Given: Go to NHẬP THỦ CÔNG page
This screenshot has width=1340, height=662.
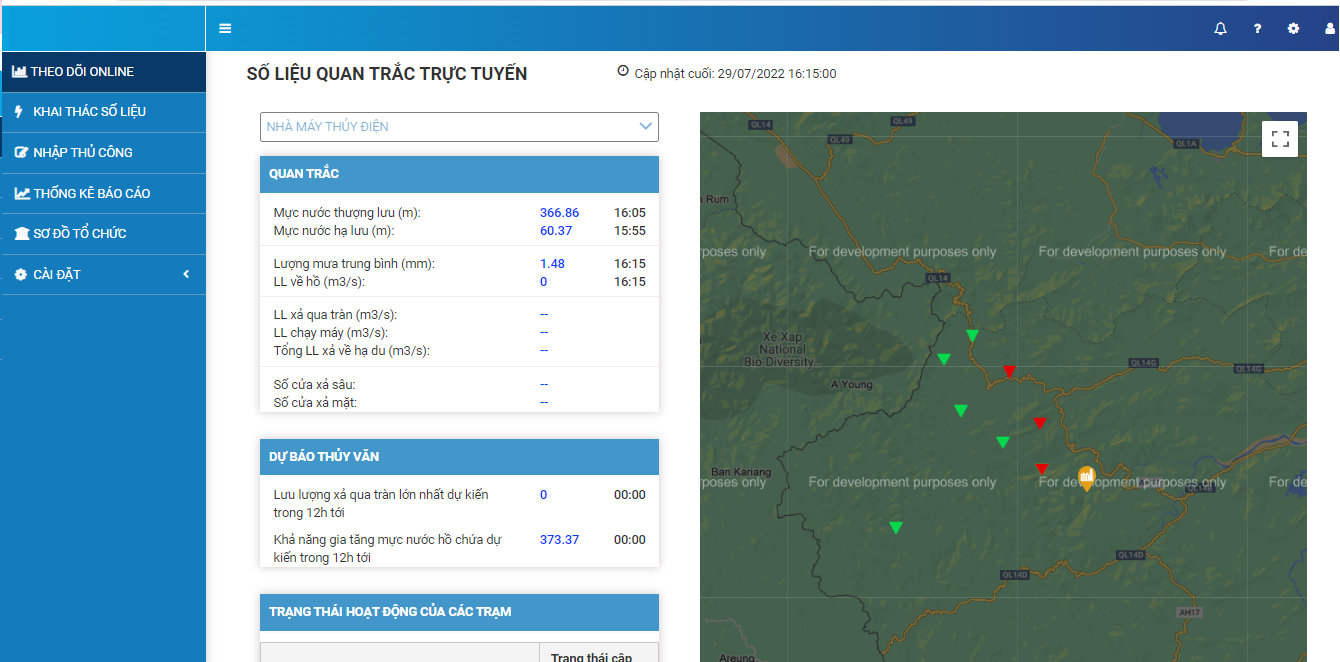Looking at the screenshot, I should point(82,153).
